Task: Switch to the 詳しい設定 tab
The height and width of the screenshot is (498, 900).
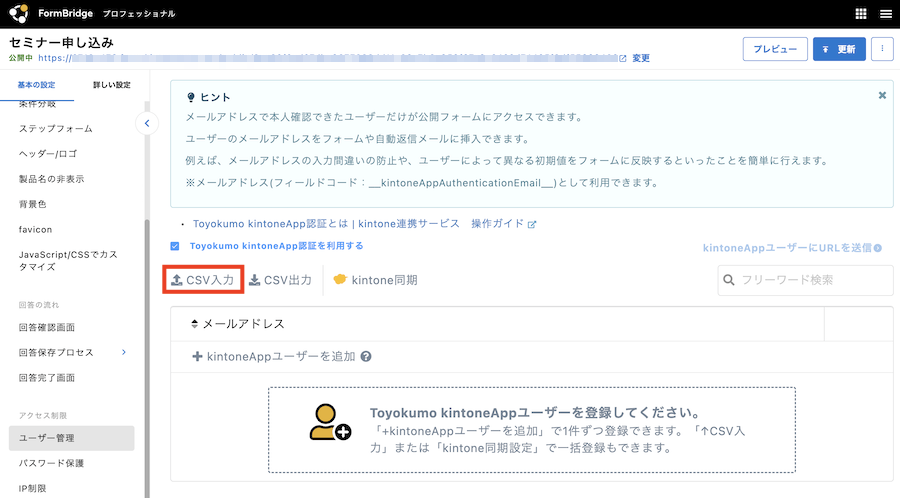Action: (110, 85)
